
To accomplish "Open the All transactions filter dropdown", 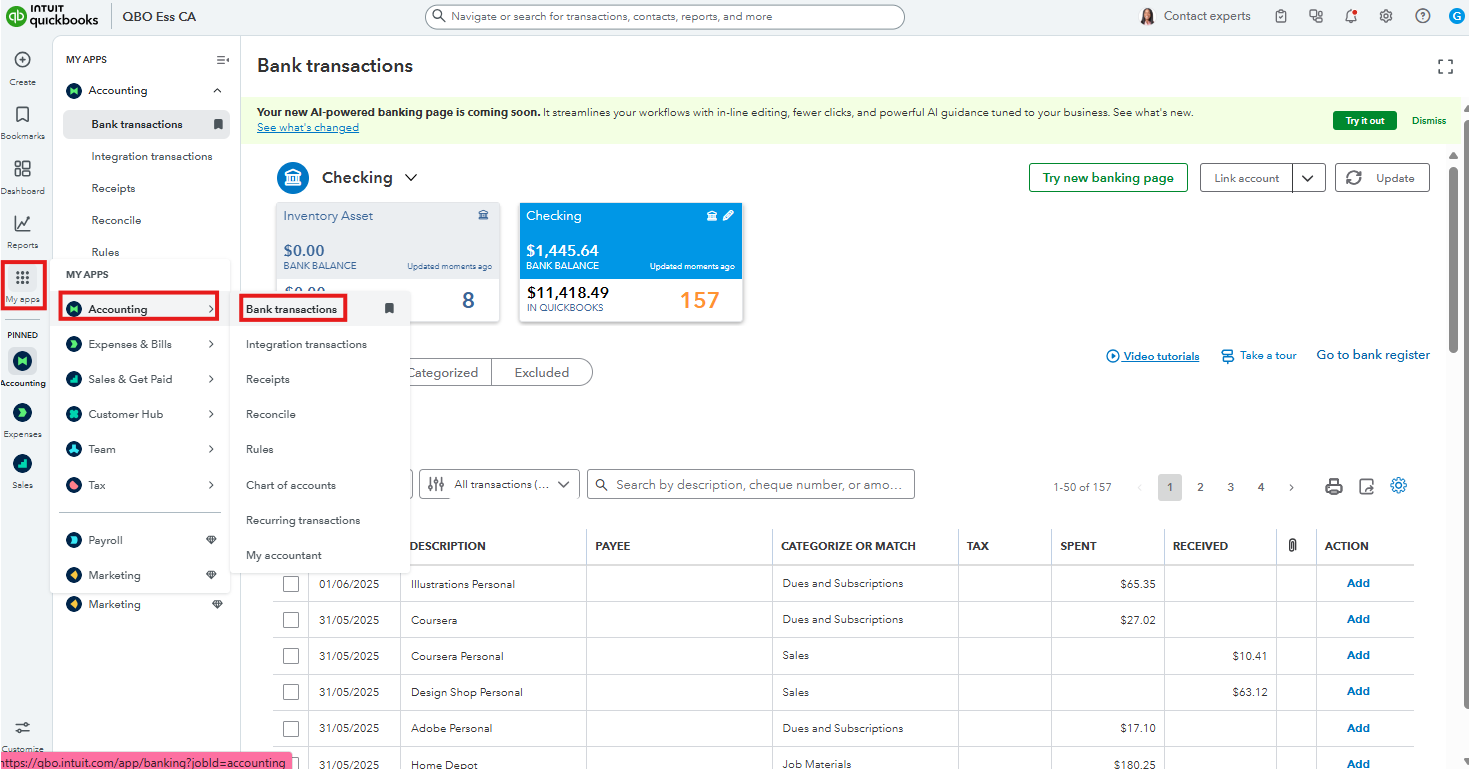I will pos(499,485).
